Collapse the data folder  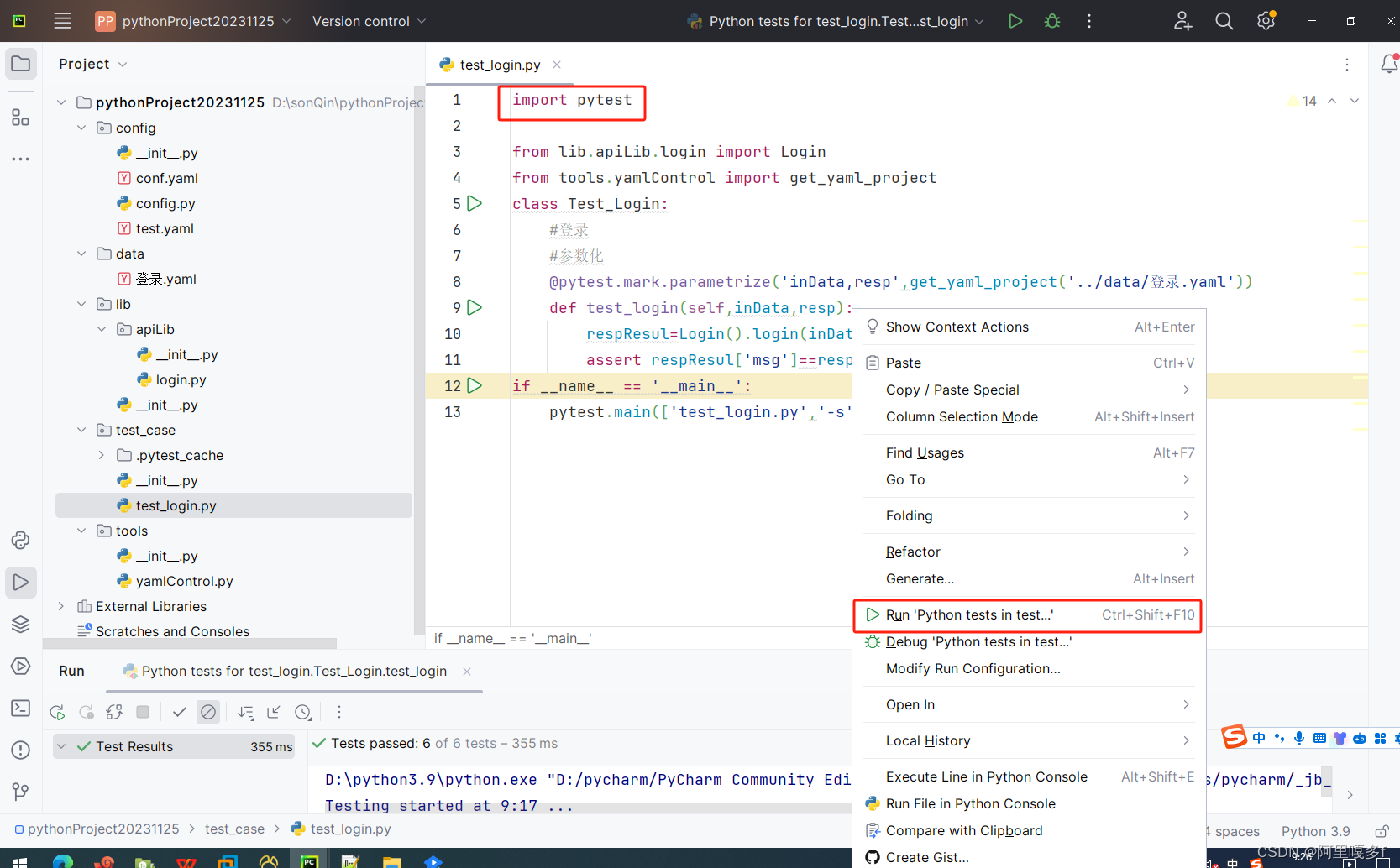coord(81,254)
